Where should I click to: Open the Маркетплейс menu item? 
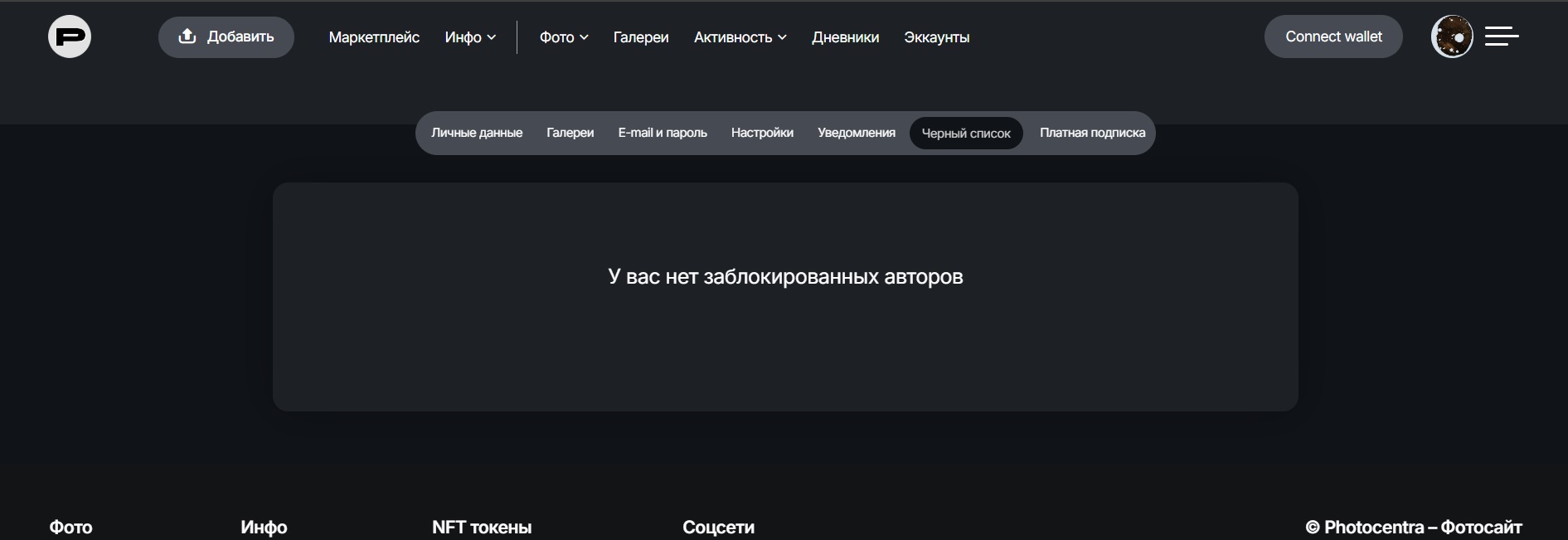374,37
